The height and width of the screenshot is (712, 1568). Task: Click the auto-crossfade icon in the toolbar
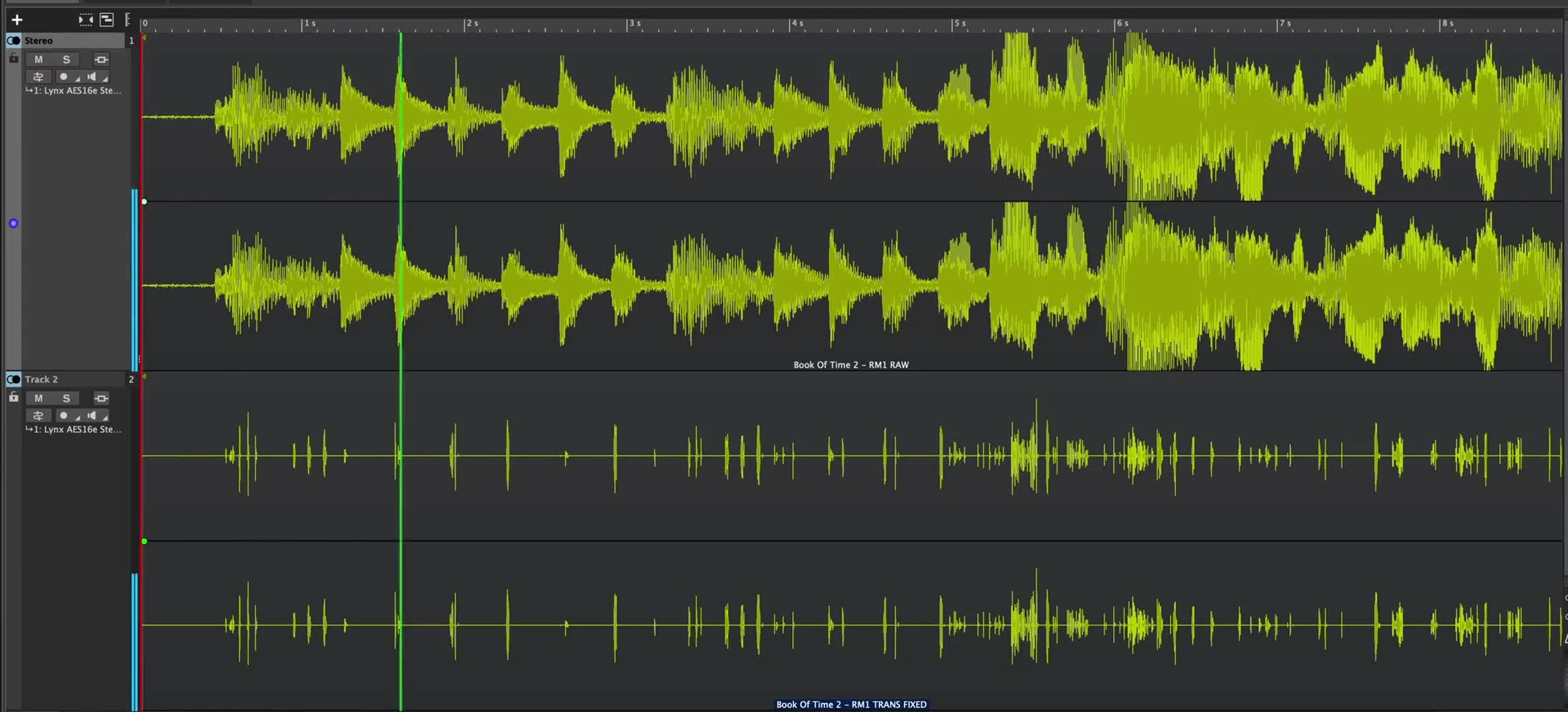pyautogui.click(x=86, y=19)
